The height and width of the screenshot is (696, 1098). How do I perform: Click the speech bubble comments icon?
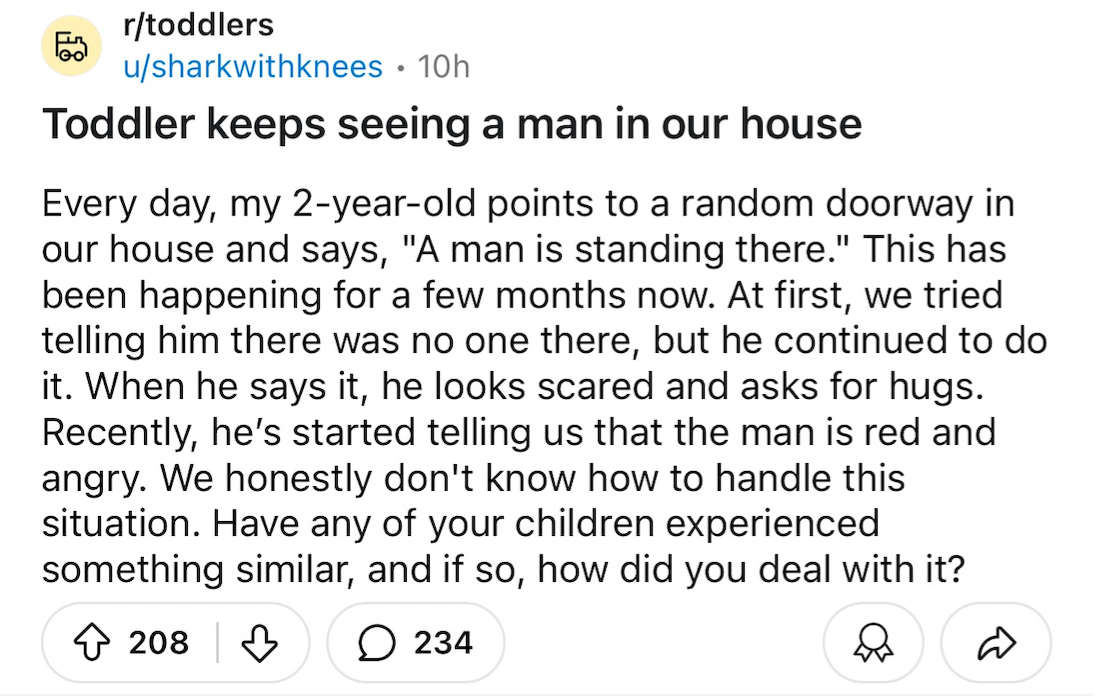pos(376,643)
